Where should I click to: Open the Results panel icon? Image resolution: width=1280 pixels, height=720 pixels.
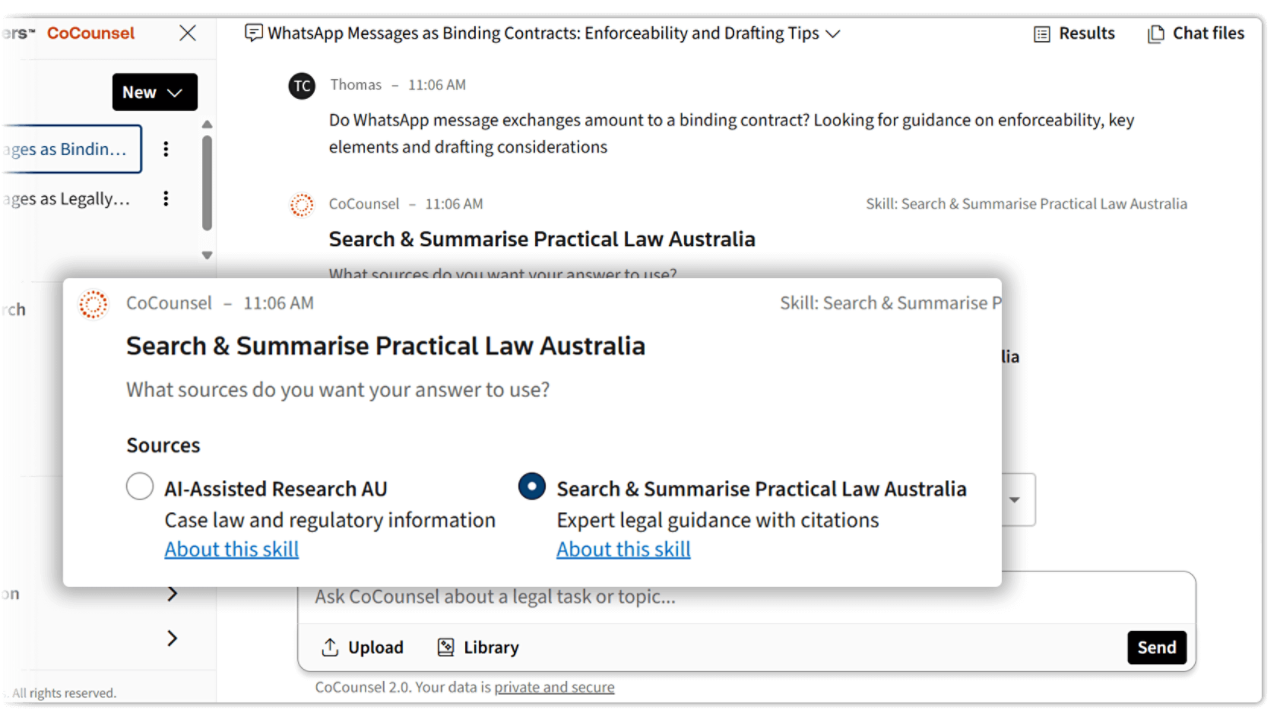[x=1043, y=33]
